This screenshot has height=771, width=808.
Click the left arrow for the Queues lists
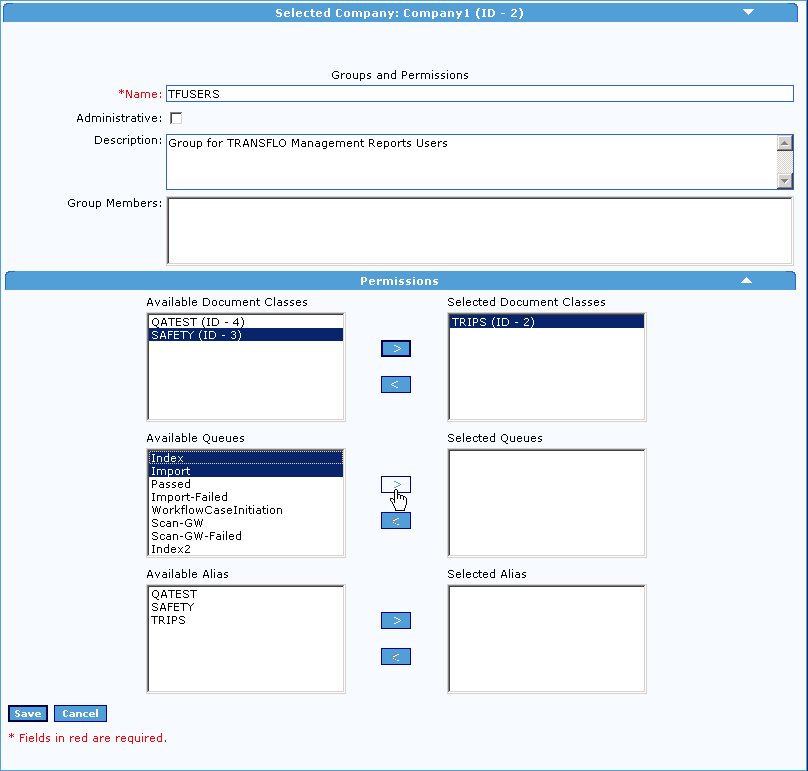tap(395, 520)
